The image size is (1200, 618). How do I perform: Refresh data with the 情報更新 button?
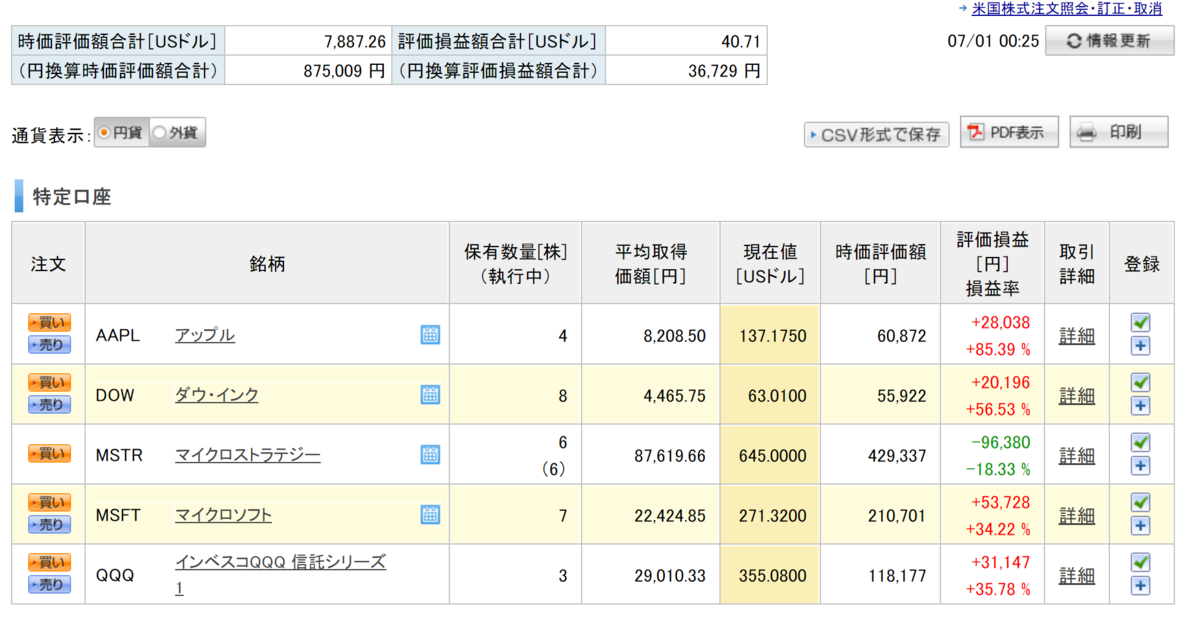pos(1109,41)
